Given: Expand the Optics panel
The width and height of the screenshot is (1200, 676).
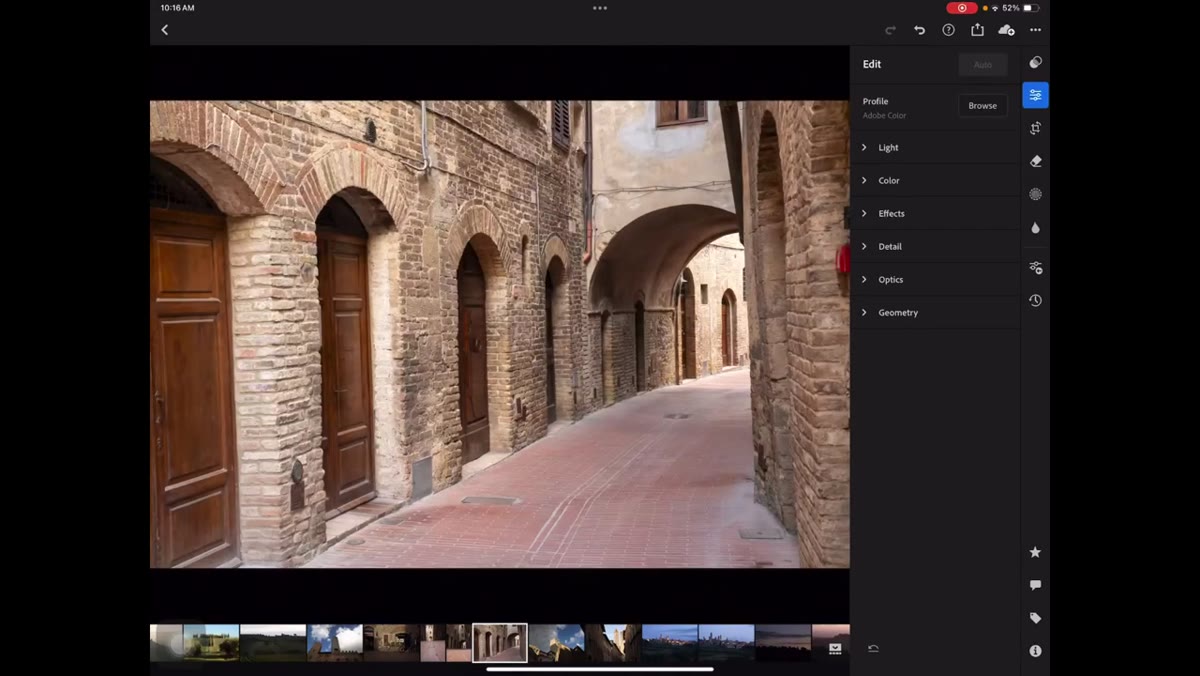Looking at the screenshot, I should (935, 279).
